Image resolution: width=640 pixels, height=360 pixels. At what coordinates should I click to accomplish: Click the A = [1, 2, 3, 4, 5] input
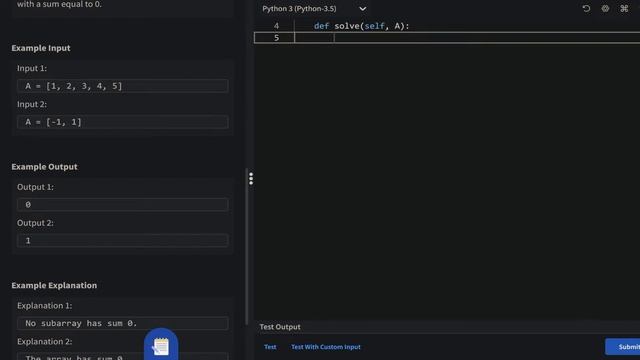tap(122, 86)
